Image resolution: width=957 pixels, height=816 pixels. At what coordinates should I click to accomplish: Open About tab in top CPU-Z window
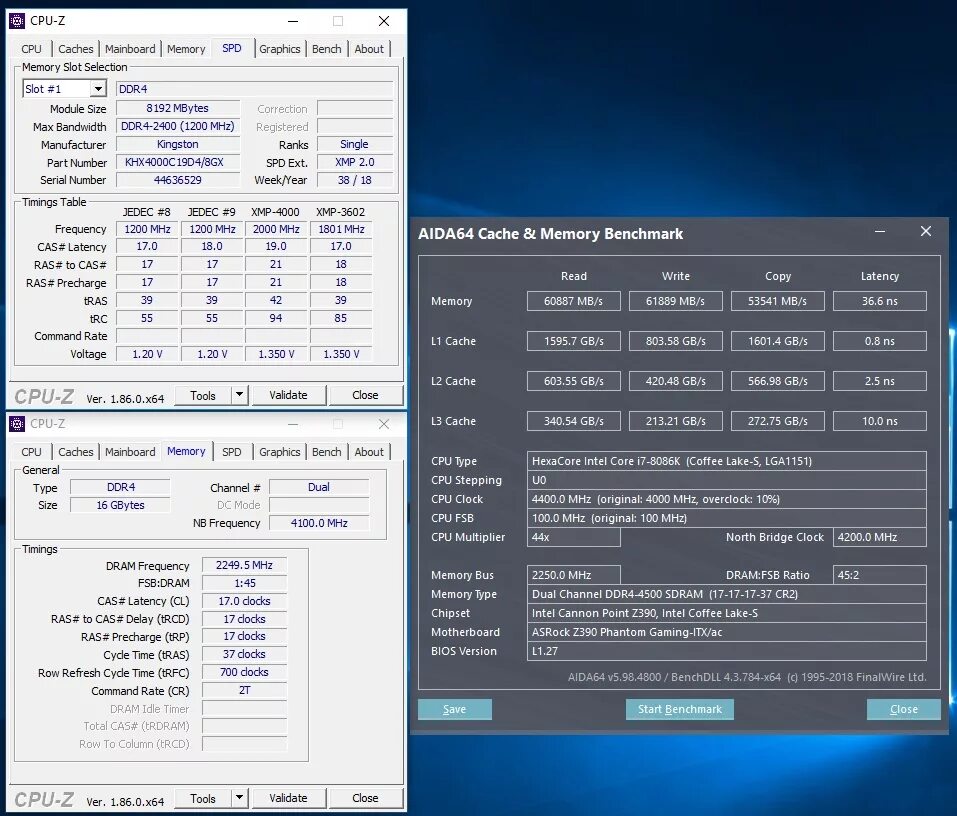(369, 49)
